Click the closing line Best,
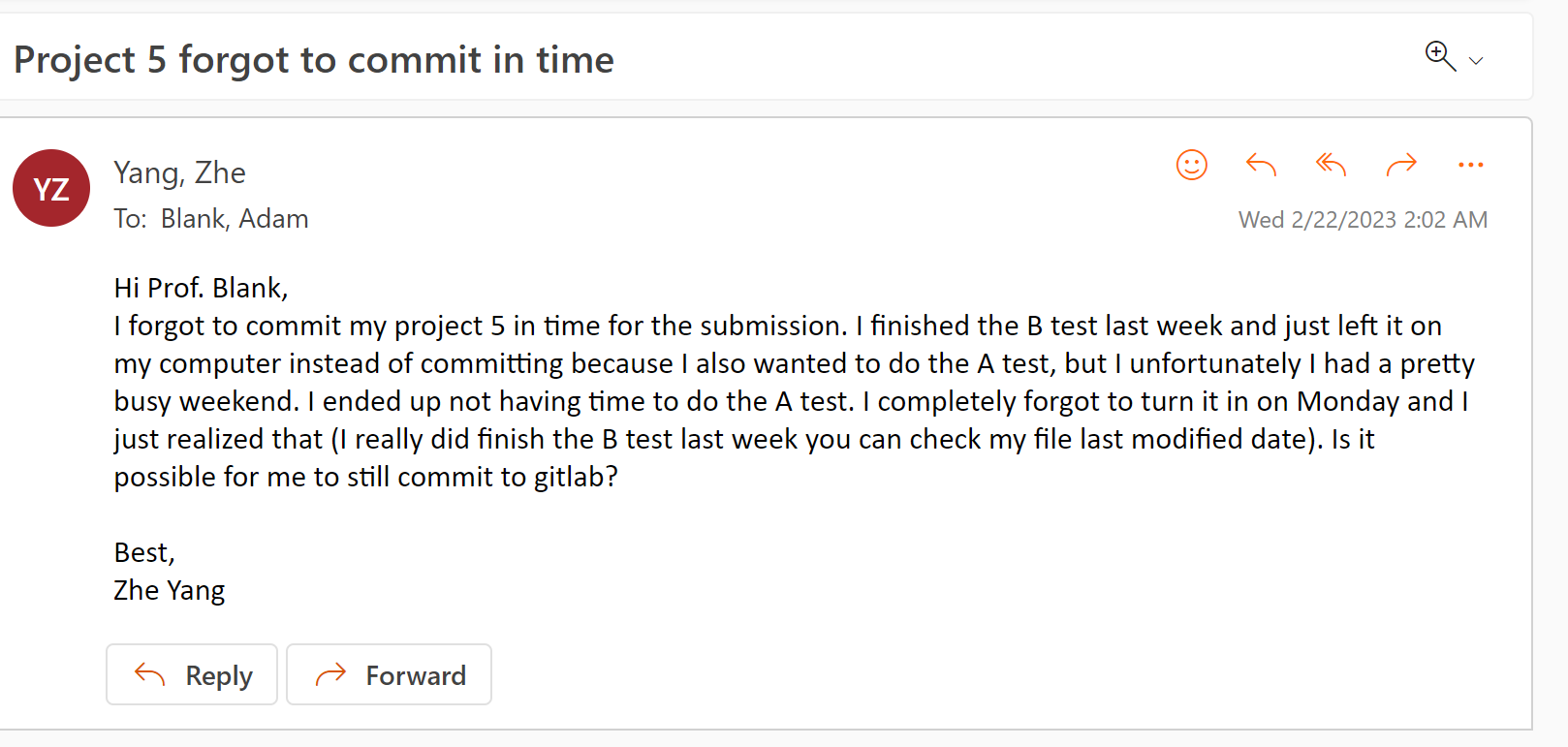Image resolution: width=1568 pixels, height=747 pixels. click(144, 552)
